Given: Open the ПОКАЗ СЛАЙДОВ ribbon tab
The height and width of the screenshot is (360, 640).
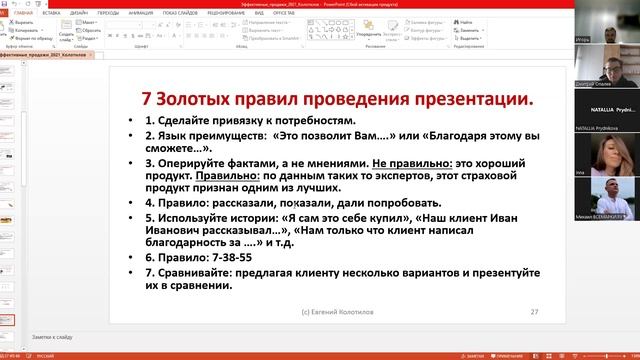Looking at the screenshot, I should click(x=180, y=13).
